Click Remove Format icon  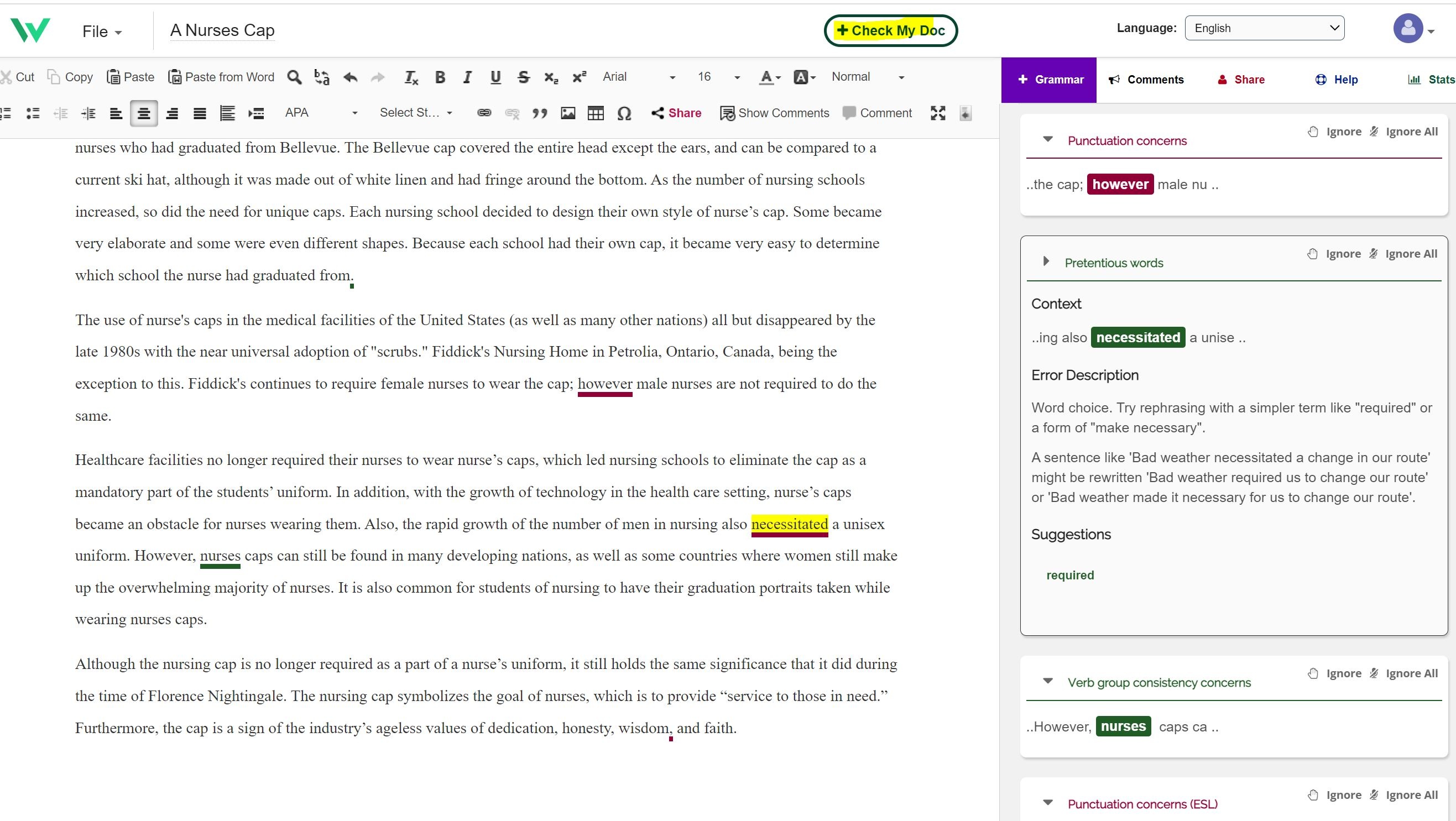411,77
